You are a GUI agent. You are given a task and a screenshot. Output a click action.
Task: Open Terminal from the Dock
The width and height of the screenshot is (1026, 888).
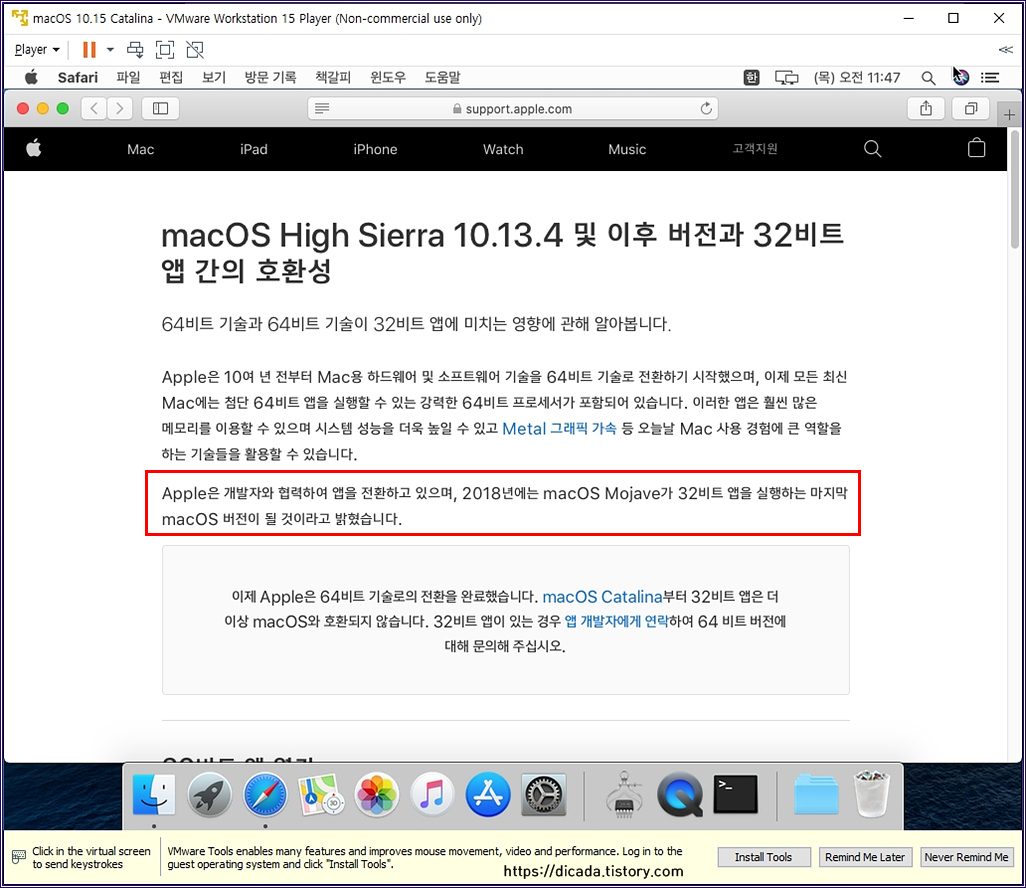[x=735, y=795]
